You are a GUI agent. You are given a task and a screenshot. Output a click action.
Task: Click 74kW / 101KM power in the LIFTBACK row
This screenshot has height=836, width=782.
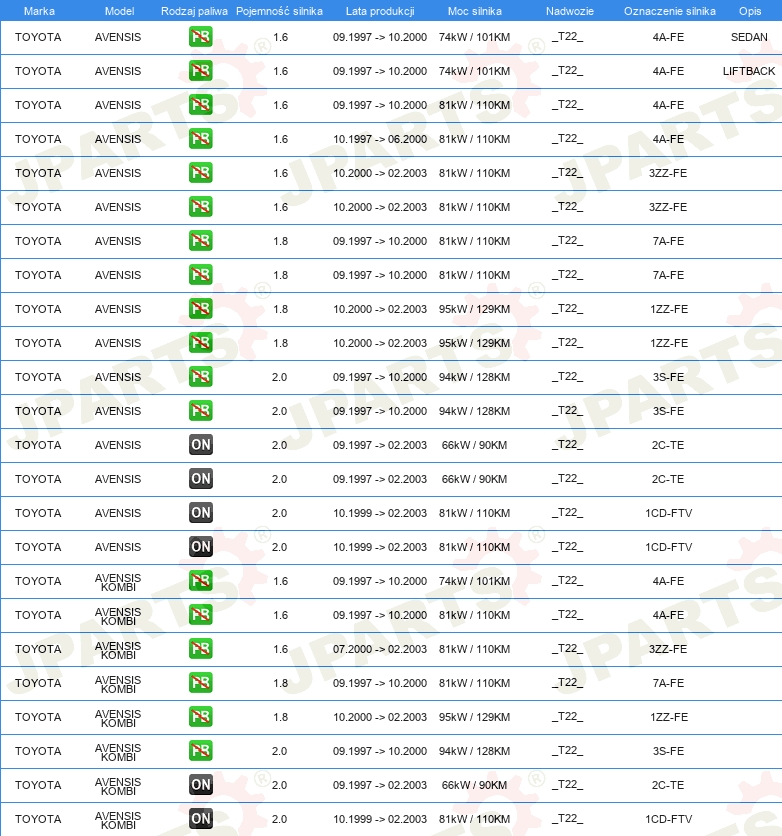click(x=474, y=71)
